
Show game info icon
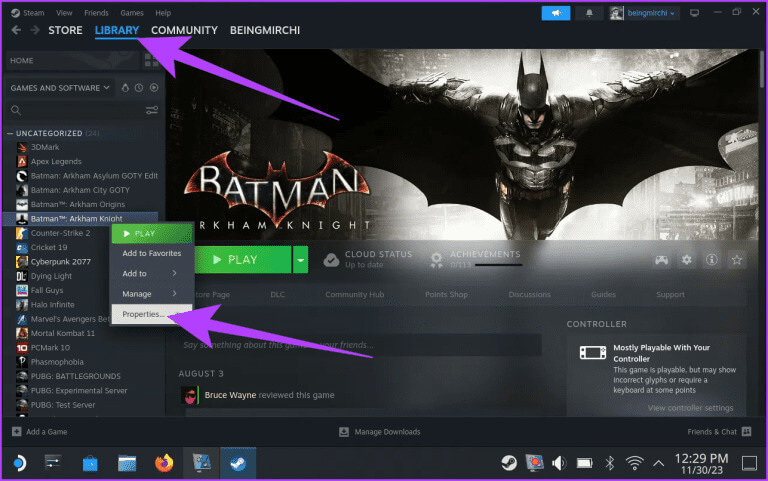[x=712, y=260]
